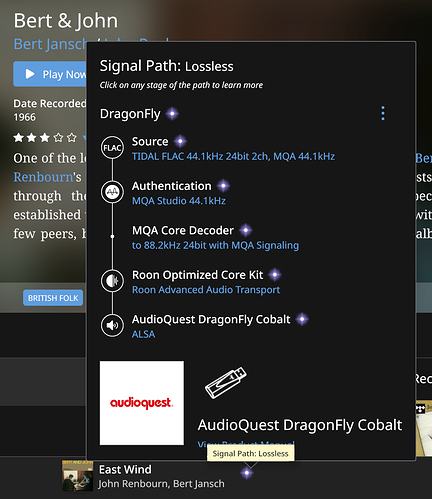Click the East Wind track title

click(125, 470)
